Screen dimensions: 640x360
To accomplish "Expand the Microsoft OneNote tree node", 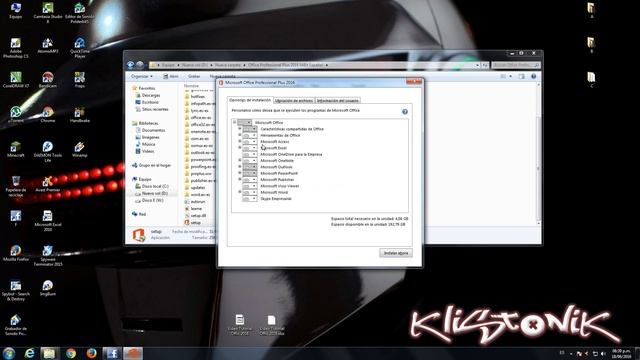I will (x=240, y=160).
